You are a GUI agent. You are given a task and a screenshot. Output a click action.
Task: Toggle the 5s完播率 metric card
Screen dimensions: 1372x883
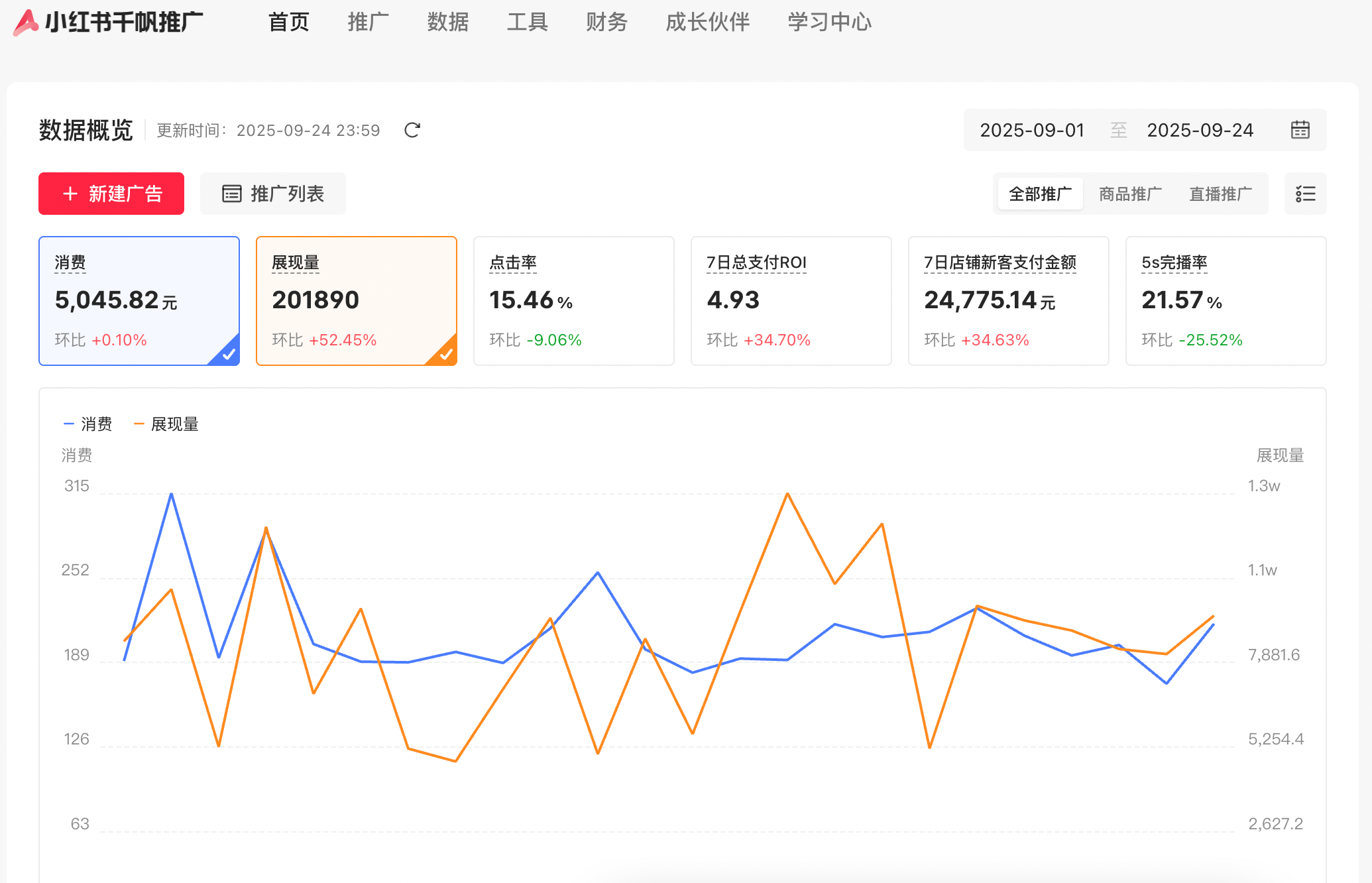(x=1226, y=300)
